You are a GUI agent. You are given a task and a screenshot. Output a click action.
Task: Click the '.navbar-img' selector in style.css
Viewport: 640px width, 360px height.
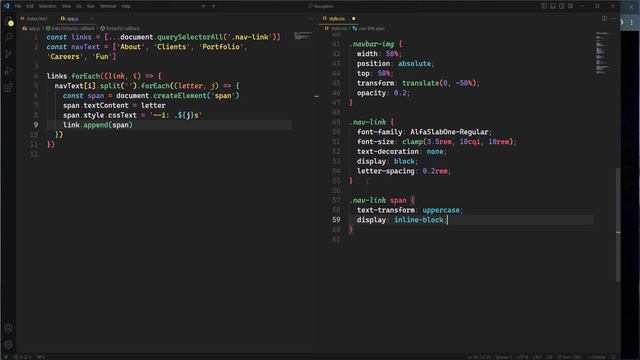pos(371,44)
